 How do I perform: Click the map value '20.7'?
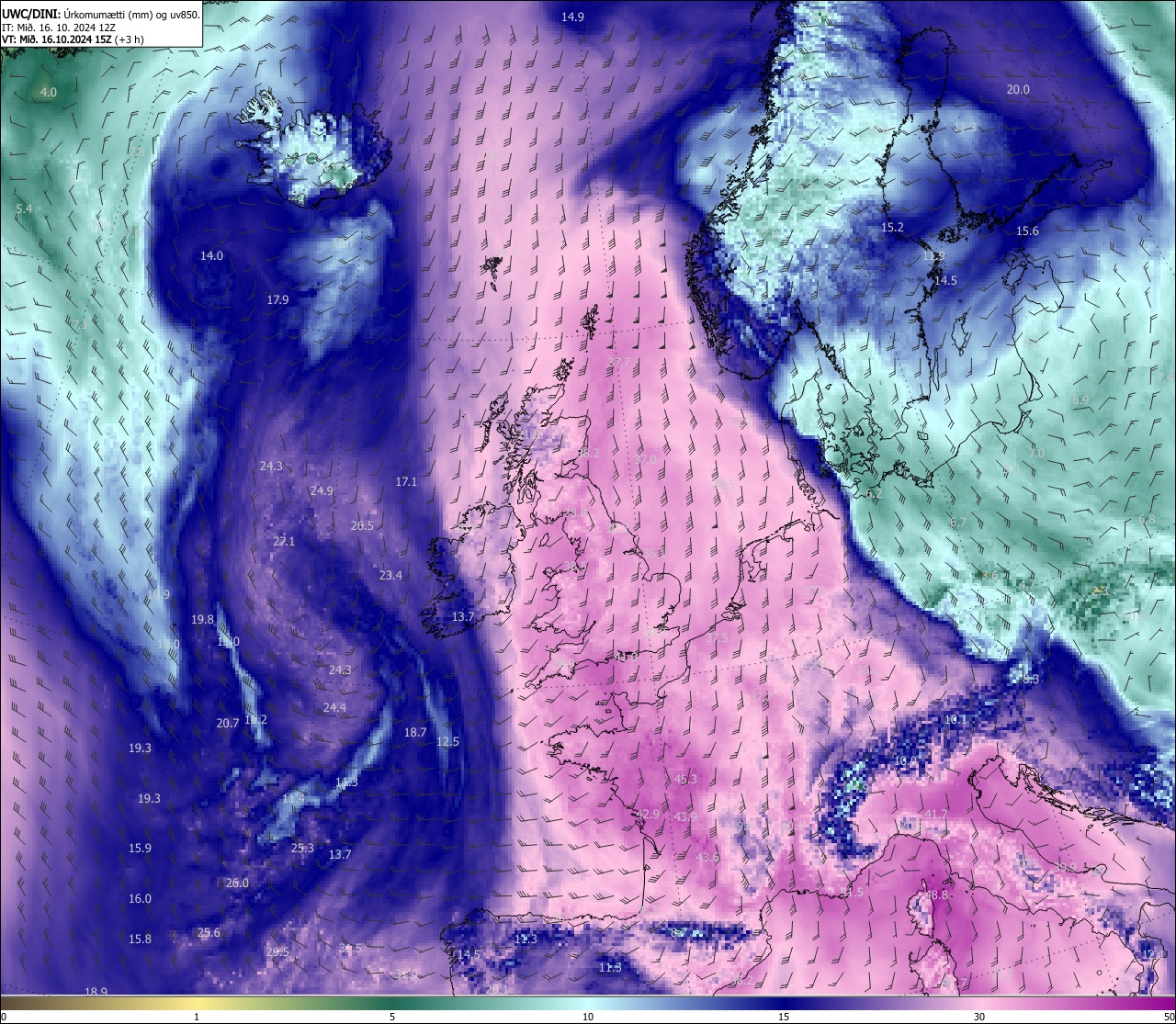click(x=227, y=723)
